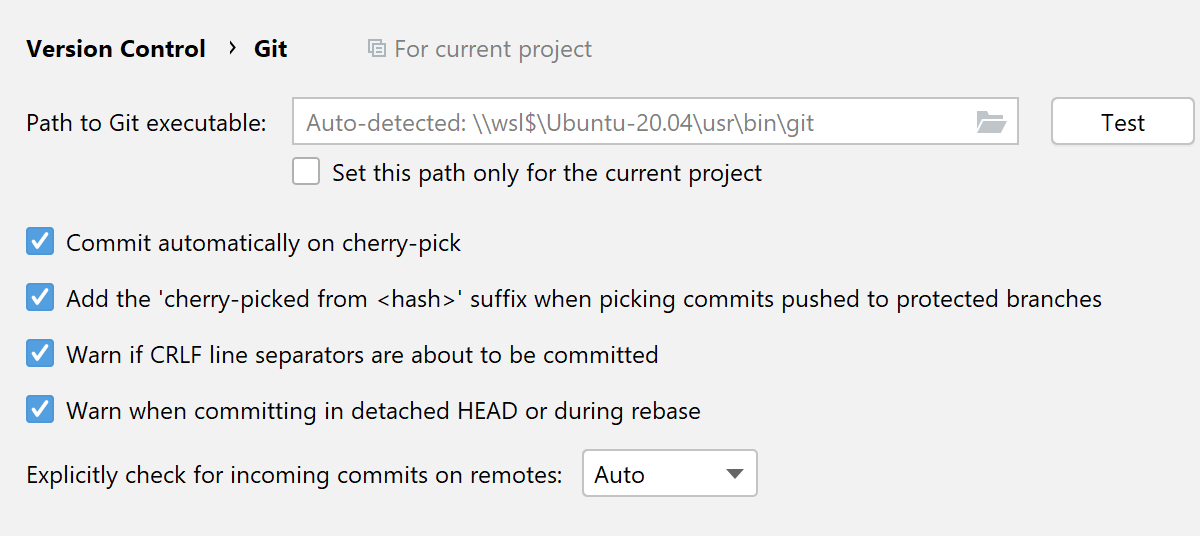This screenshot has width=1200, height=536.
Task: Focus the Path to Git executable field
Action: point(630,123)
